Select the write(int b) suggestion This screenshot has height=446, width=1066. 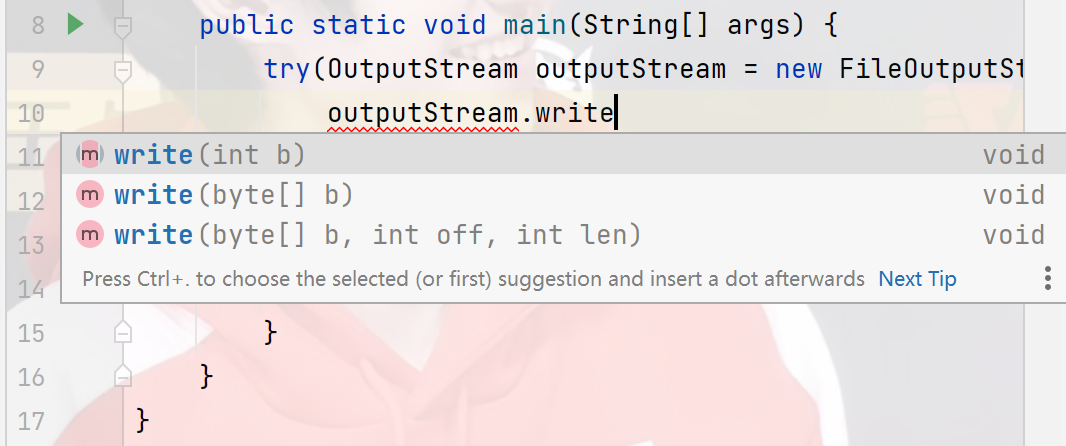click(564, 155)
